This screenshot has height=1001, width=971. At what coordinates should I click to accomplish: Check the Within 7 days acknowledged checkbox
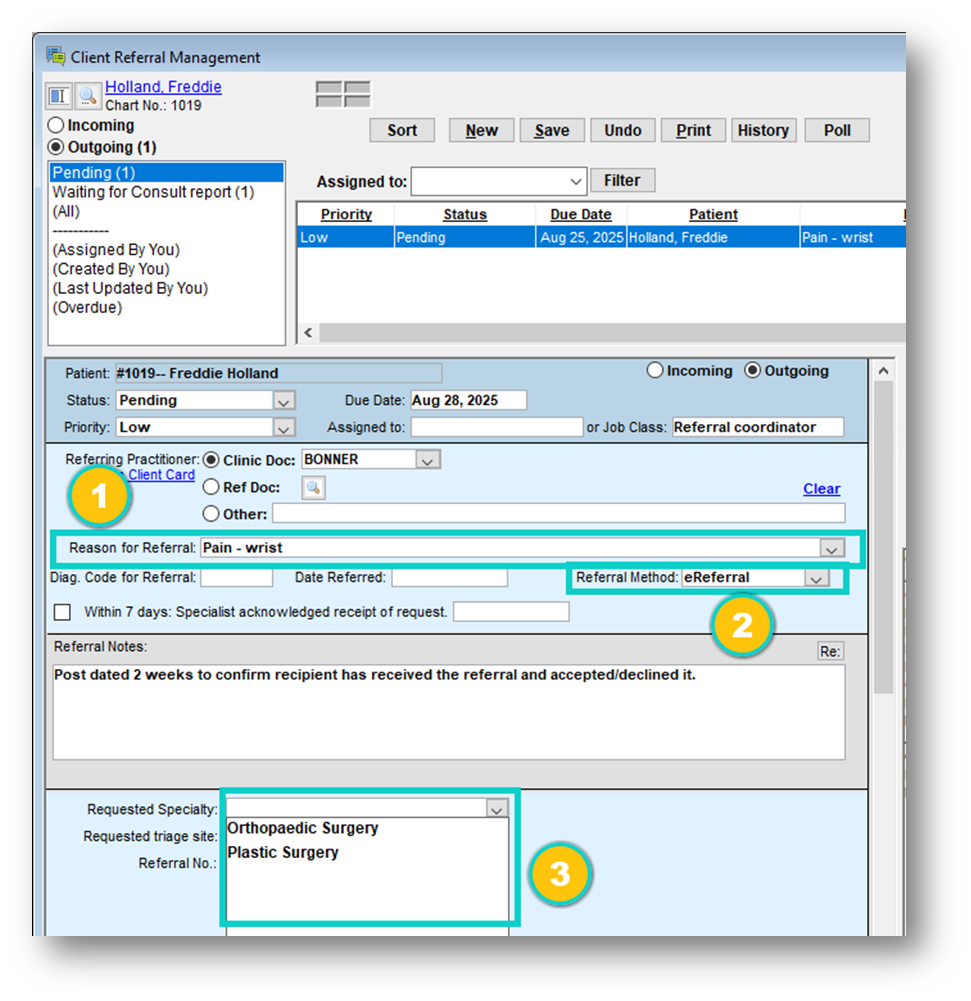point(63,611)
